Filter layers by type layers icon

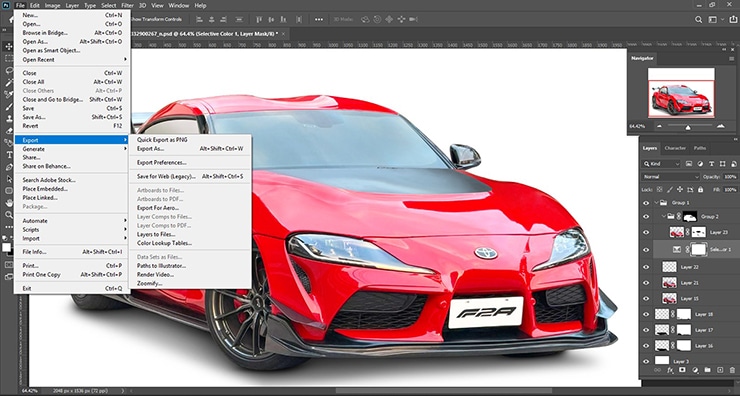(711, 164)
